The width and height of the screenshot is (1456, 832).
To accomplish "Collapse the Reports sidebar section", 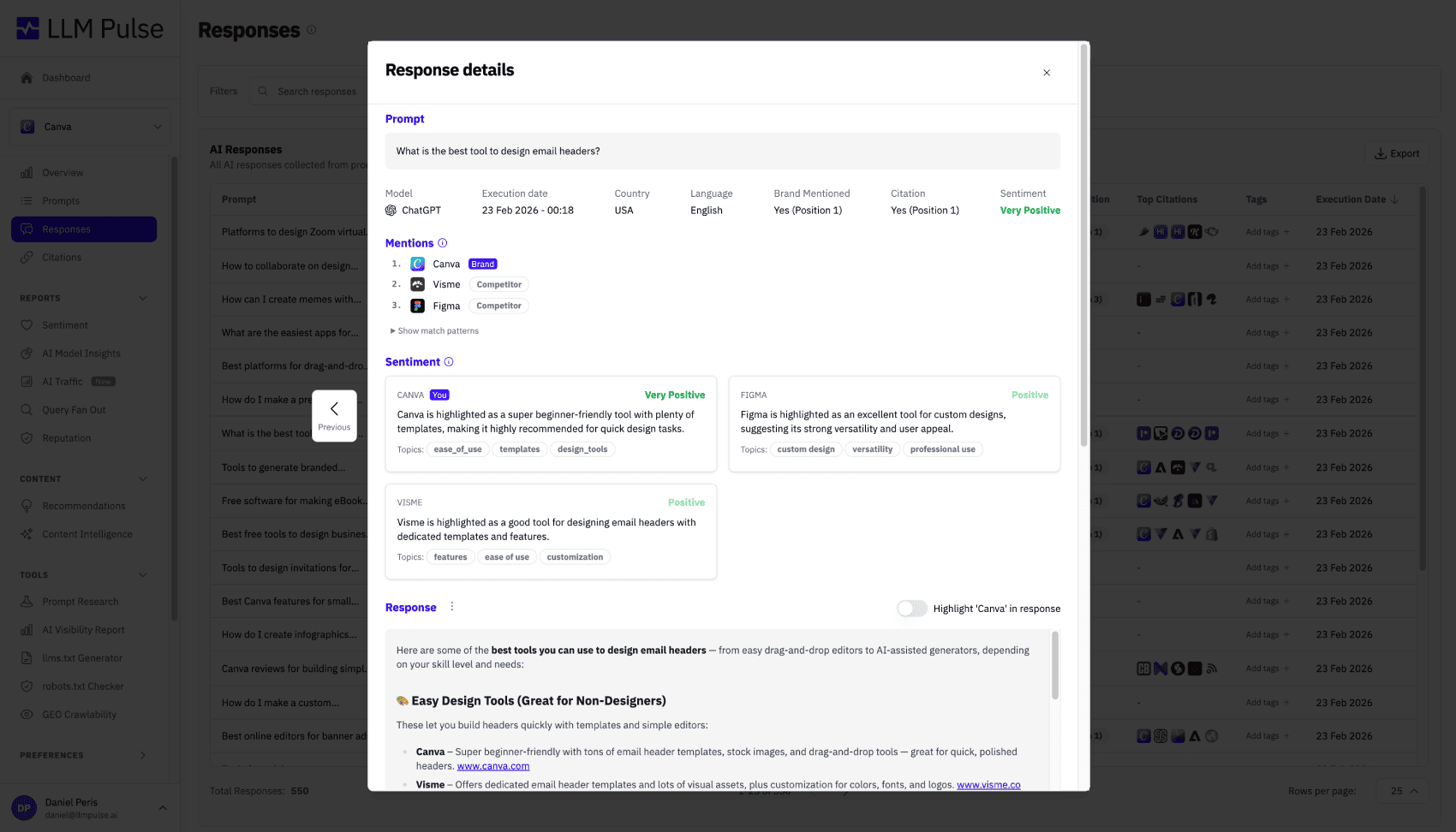I will [143, 298].
